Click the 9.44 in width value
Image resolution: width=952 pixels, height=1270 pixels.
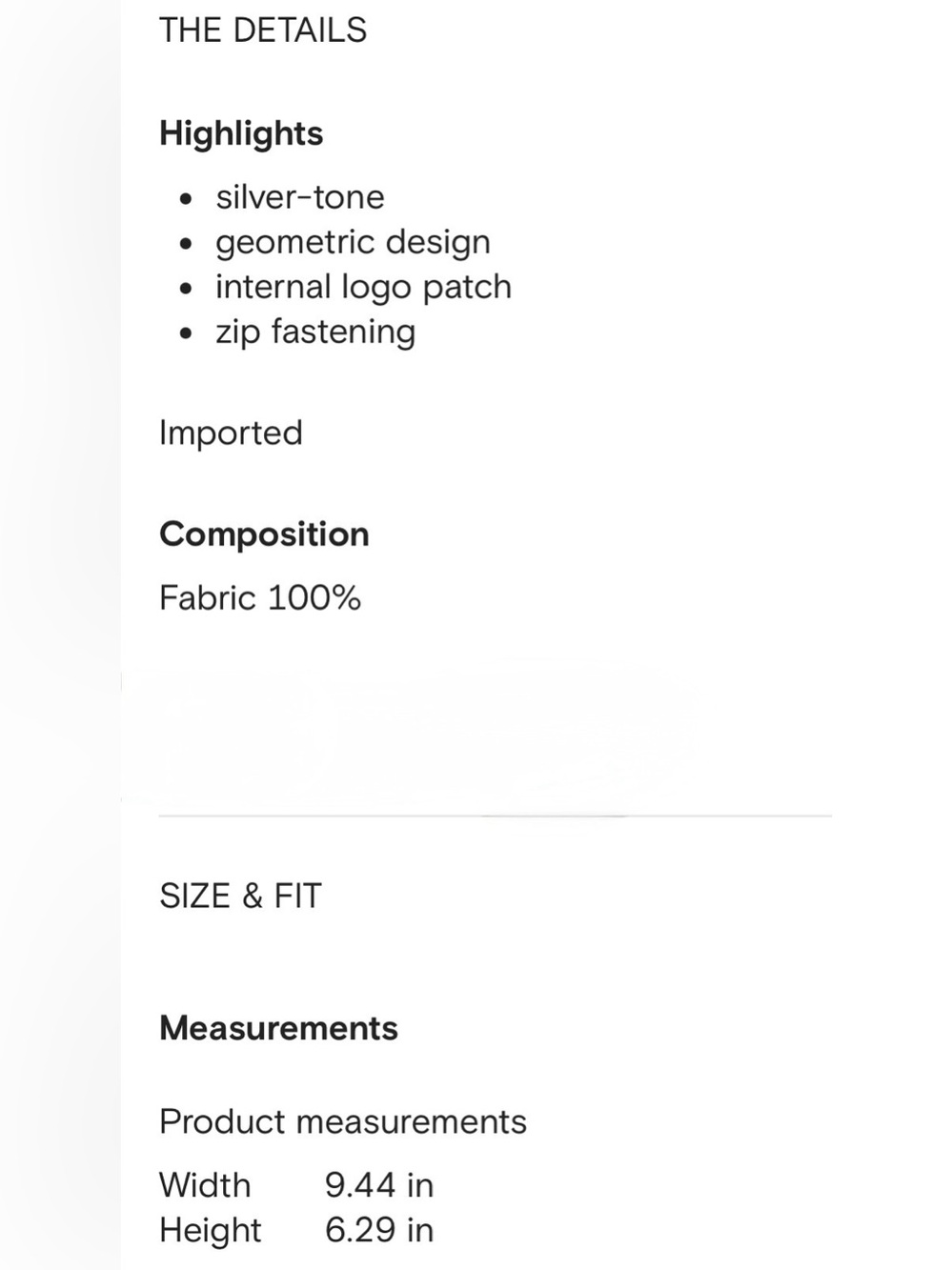click(379, 1185)
